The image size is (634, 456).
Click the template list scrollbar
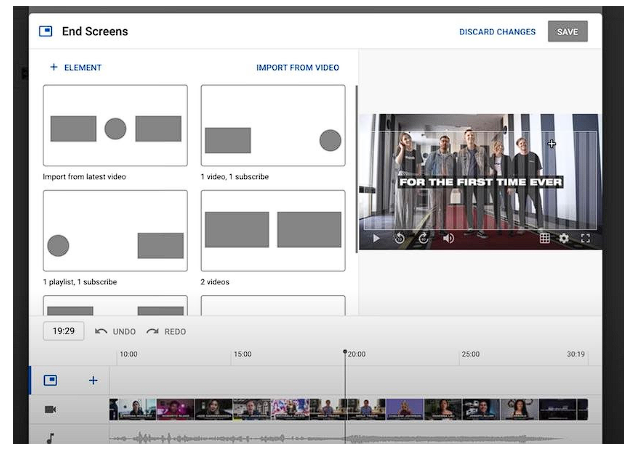pyautogui.click(x=356, y=169)
